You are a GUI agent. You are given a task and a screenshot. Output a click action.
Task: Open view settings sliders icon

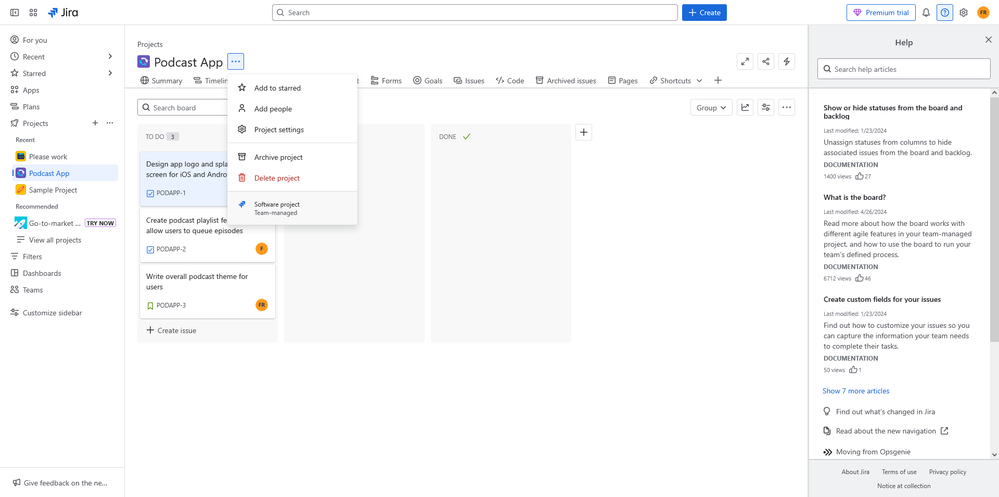766,108
